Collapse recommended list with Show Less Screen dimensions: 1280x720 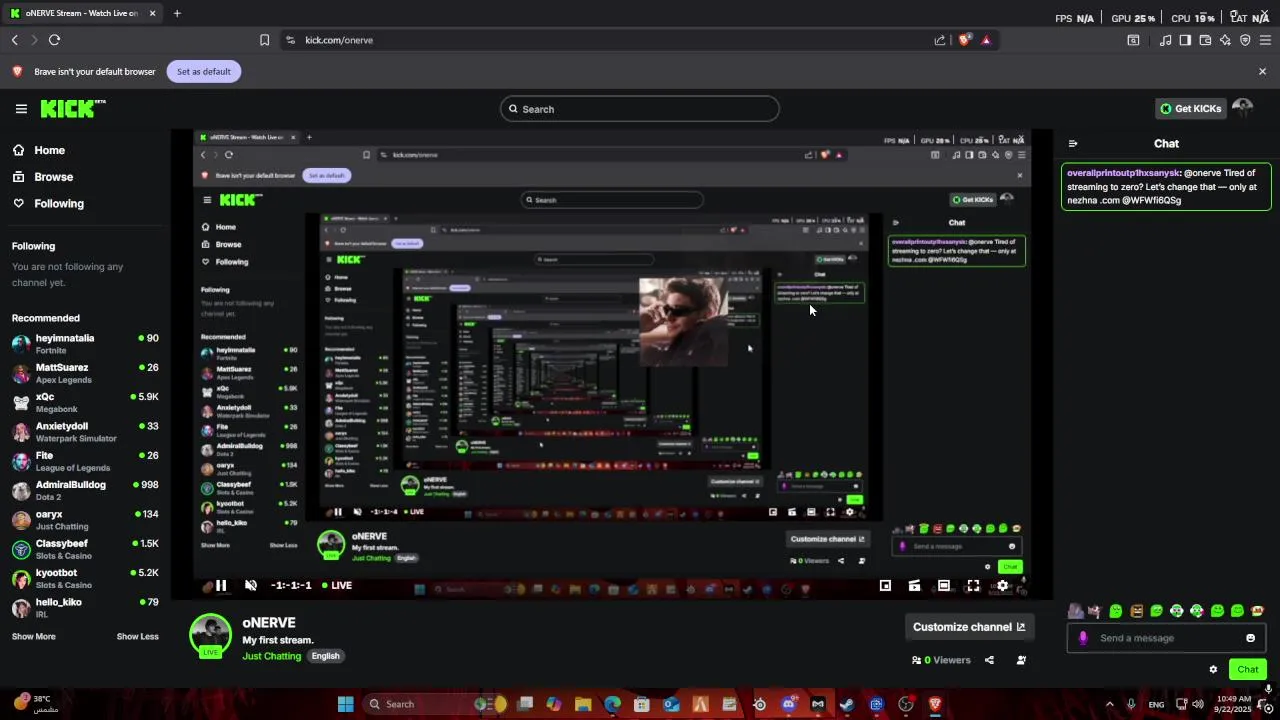pos(137,637)
